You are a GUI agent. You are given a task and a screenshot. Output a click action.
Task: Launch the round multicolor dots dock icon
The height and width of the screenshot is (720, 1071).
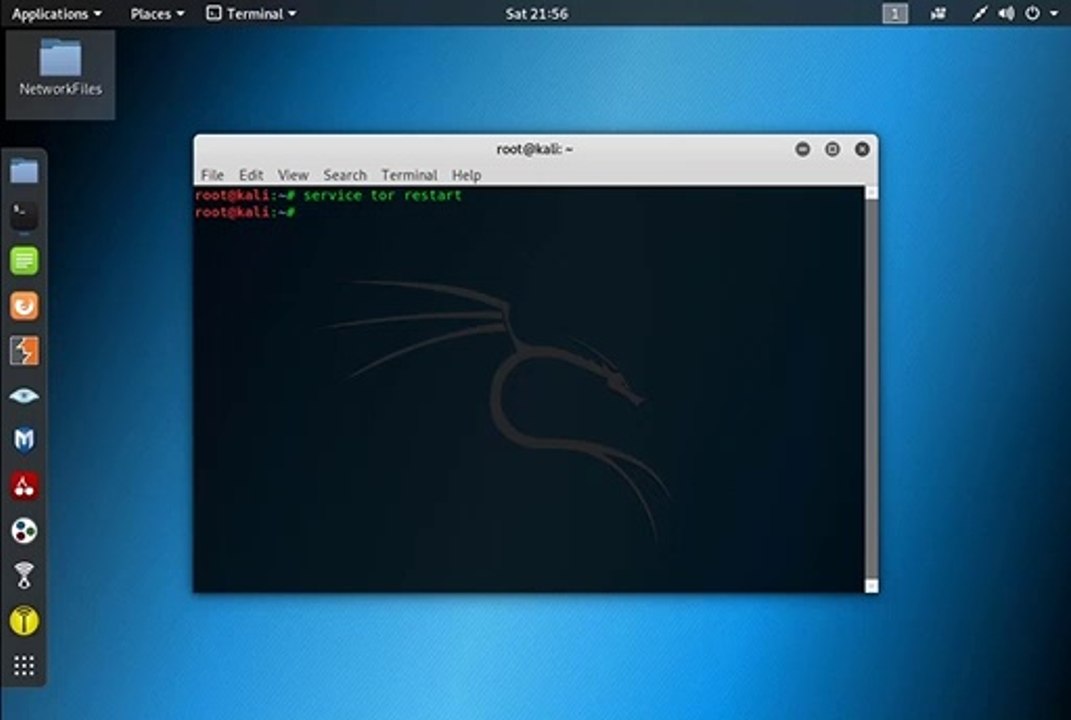[24, 531]
